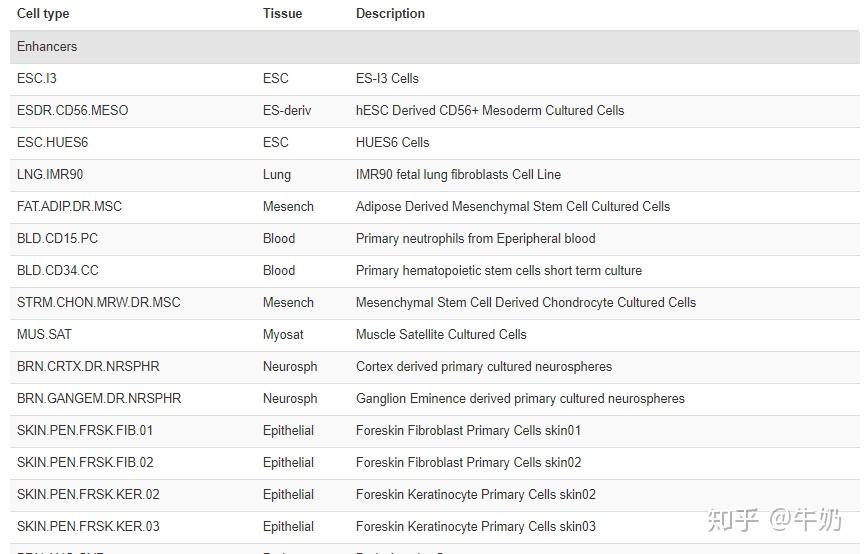Select LNG.IMR90 cell type entry

pos(50,174)
